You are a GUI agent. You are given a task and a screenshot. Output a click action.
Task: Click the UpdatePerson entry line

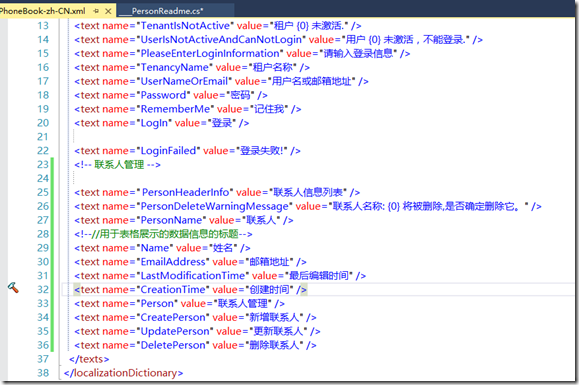(x=197, y=331)
